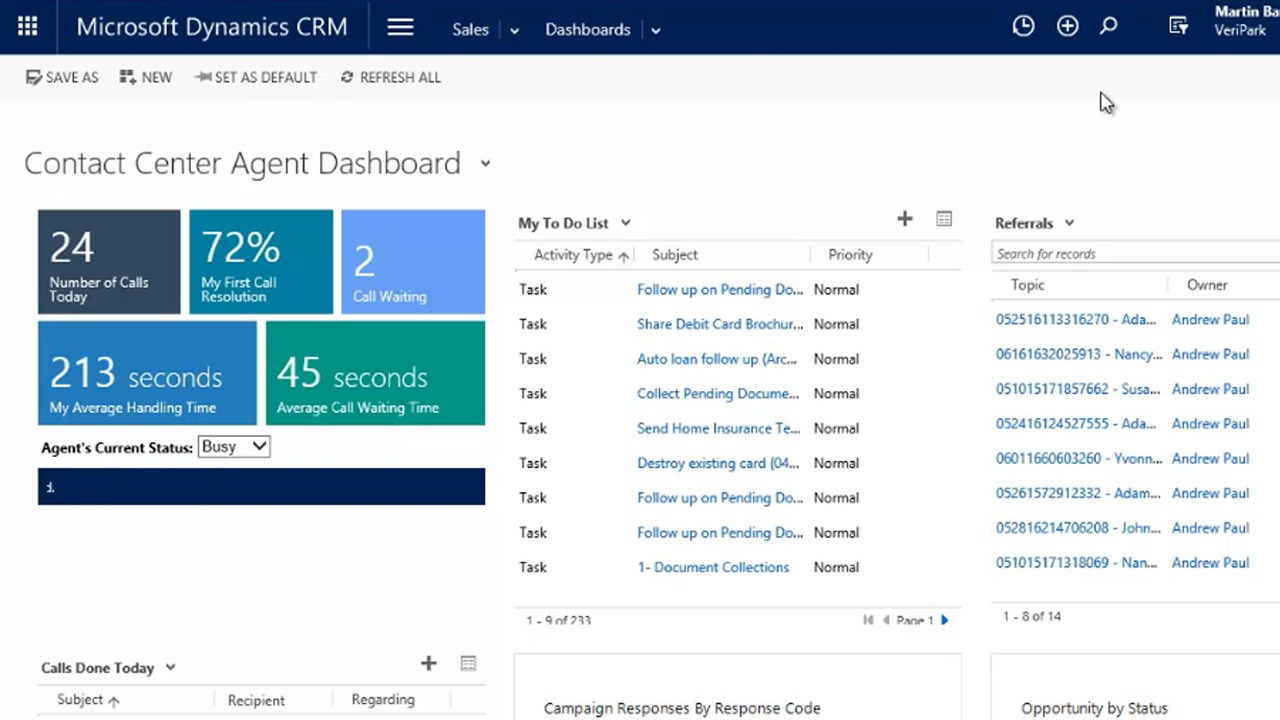Click the Referrals search for records field
Image resolution: width=1280 pixels, height=720 pixels.
tap(1136, 254)
